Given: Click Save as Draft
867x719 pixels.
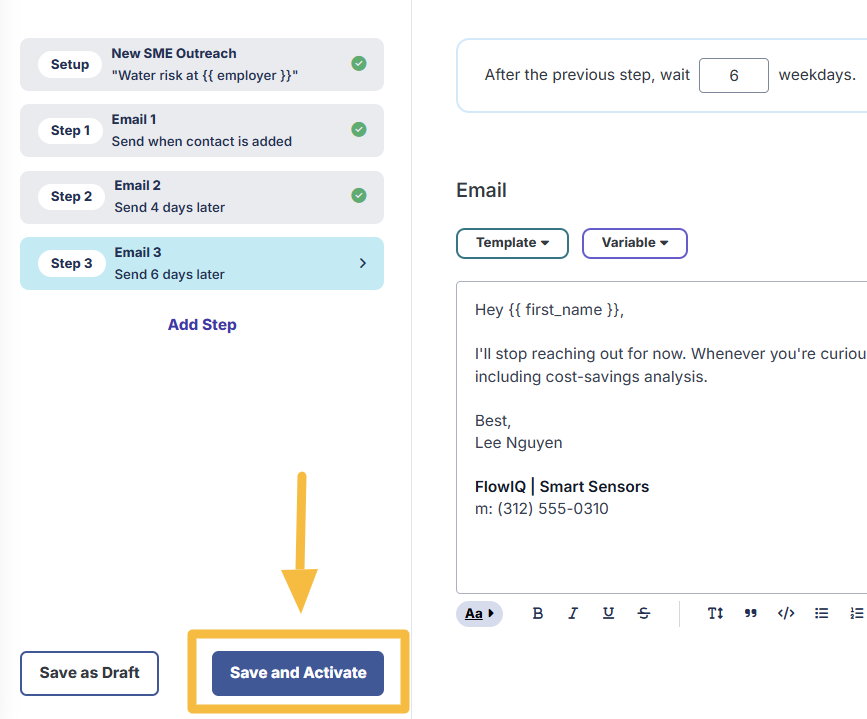Looking at the screenshot, I should click(89, 673).
